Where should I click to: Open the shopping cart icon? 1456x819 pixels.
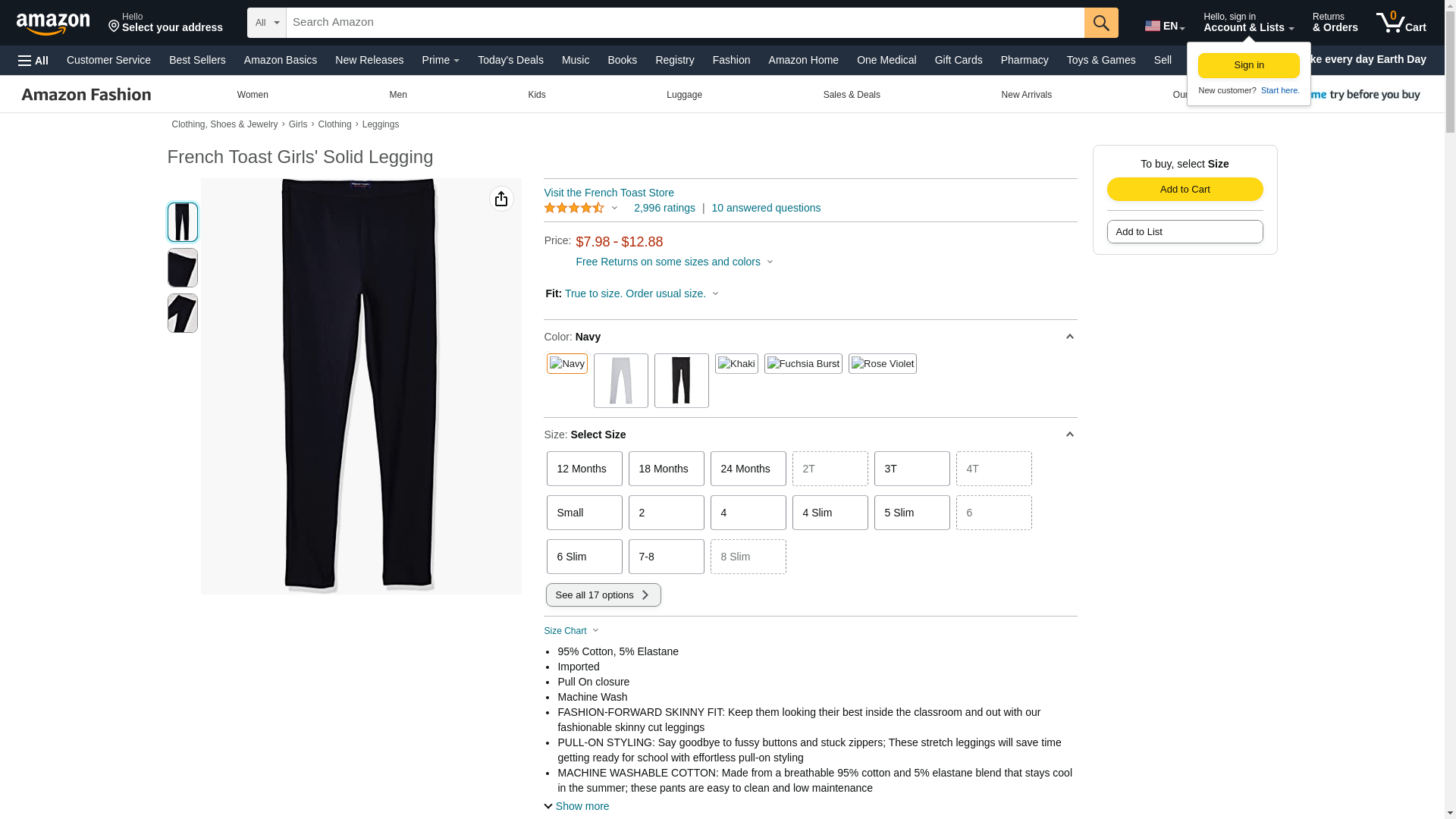1401,22
